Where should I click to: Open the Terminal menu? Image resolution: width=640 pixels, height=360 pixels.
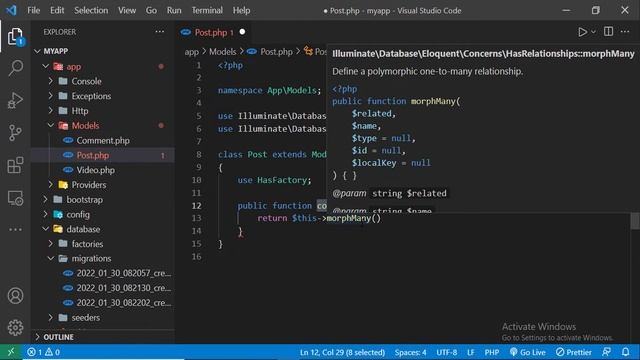pyautogui.click(x=207, y=10)
